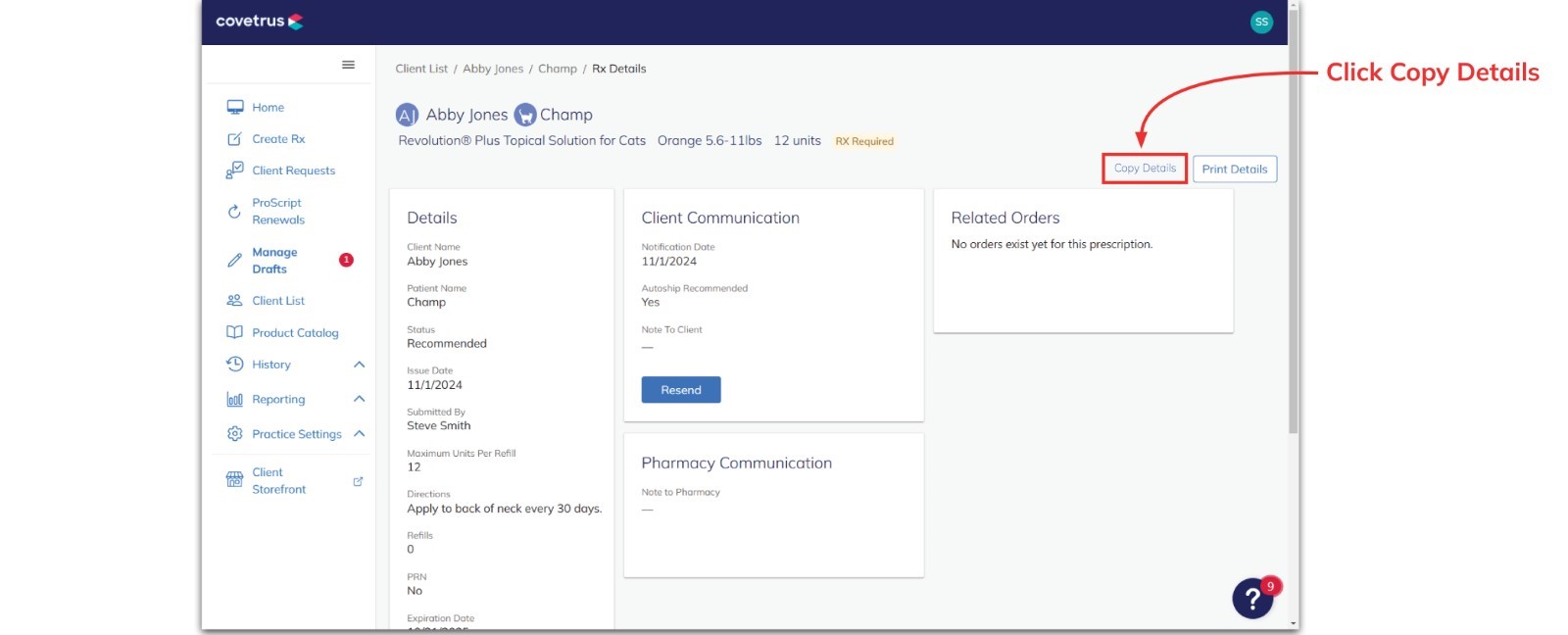Click the scrollbar down arrow

coord(1294,623)
